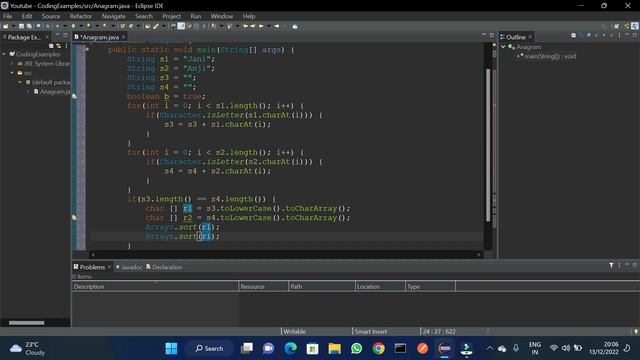Screen dimensions: 640x360
Task: Click the Smart Insert status bar entry
Action: click(371, 331)
